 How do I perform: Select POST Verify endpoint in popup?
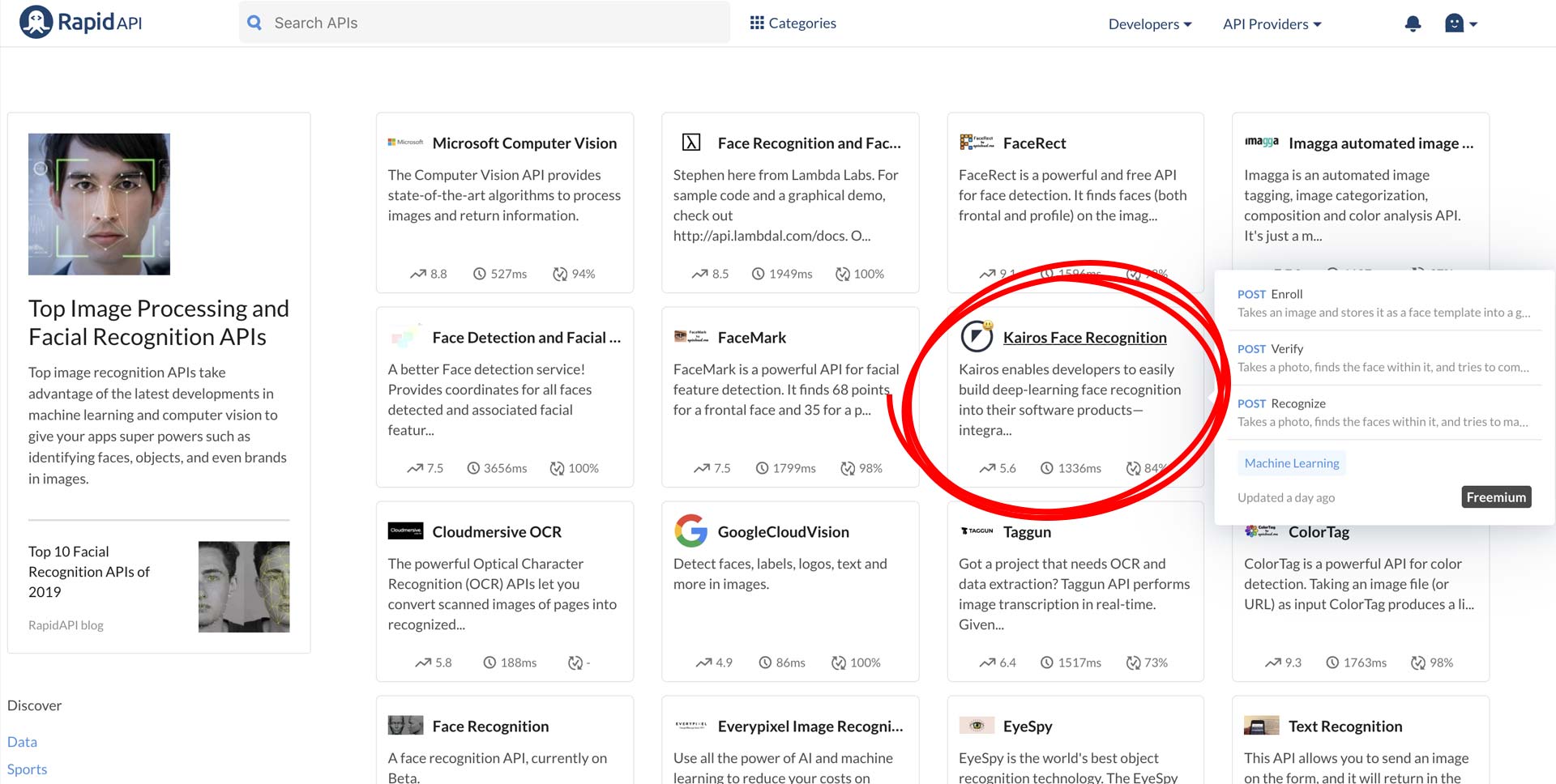point(1385,358)
